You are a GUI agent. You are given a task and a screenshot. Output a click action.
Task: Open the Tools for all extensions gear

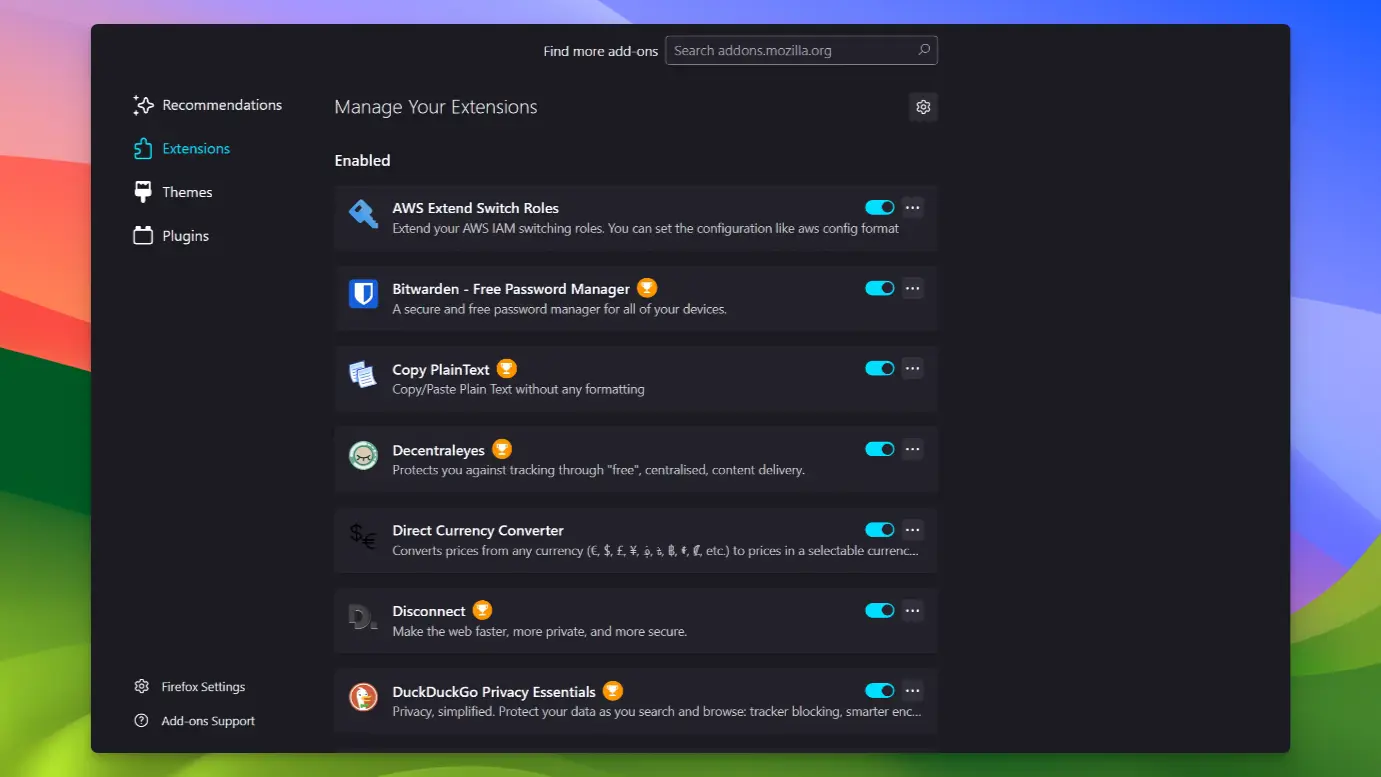922,107
